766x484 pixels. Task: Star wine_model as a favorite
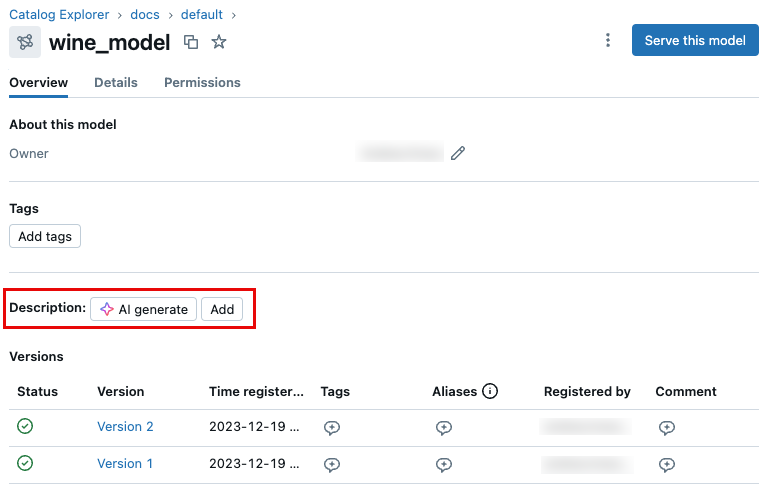[x=219, y=42]
